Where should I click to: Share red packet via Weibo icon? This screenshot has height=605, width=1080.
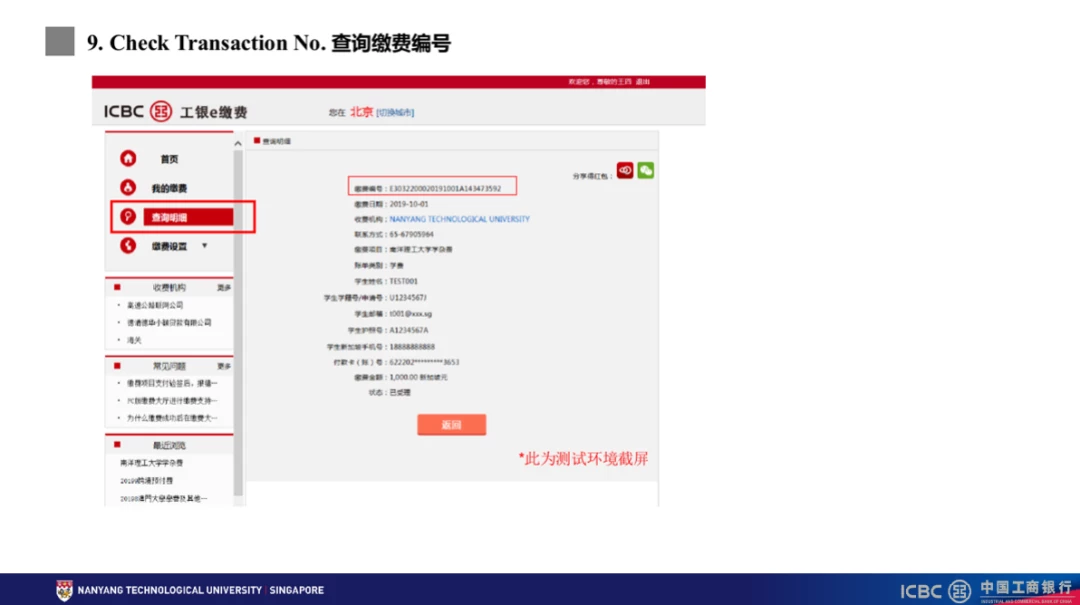(x=625, y=170)
